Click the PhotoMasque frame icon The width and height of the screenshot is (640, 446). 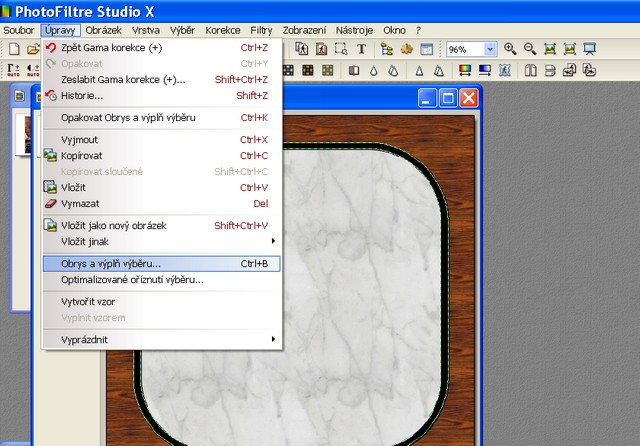pyautogui.click(x=504, y=71)
